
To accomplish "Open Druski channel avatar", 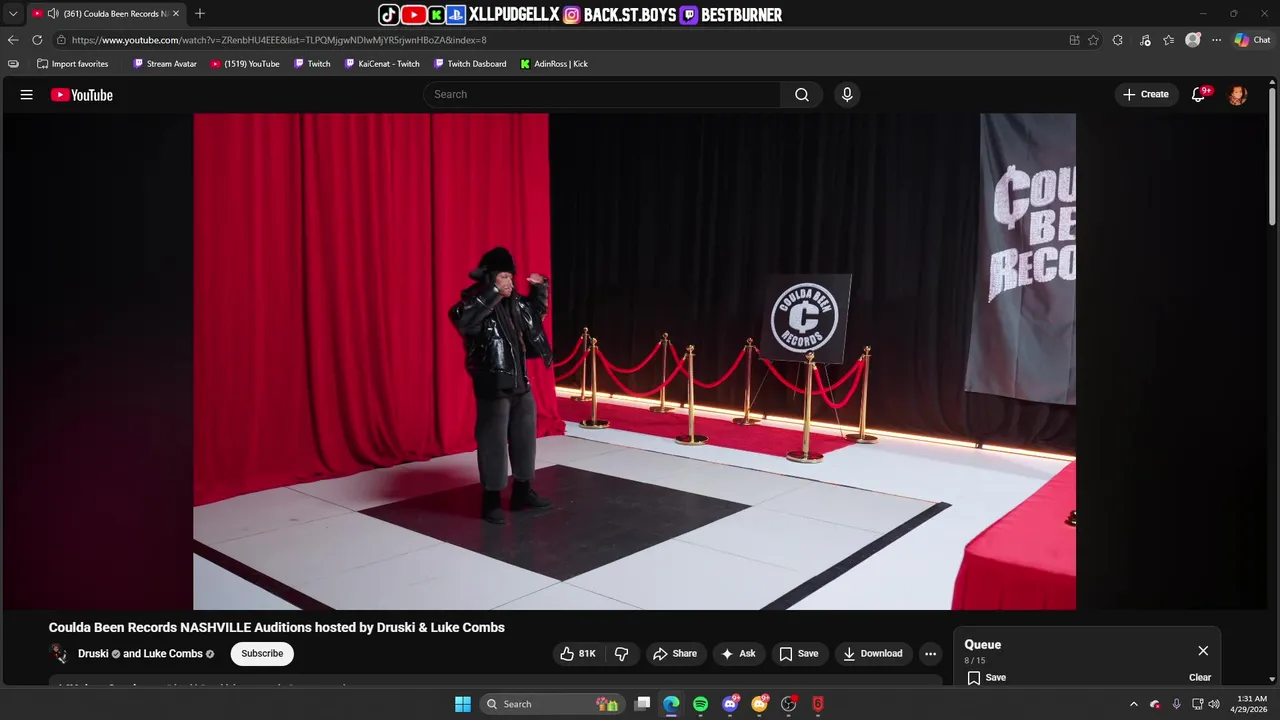I will coord(59,654).
